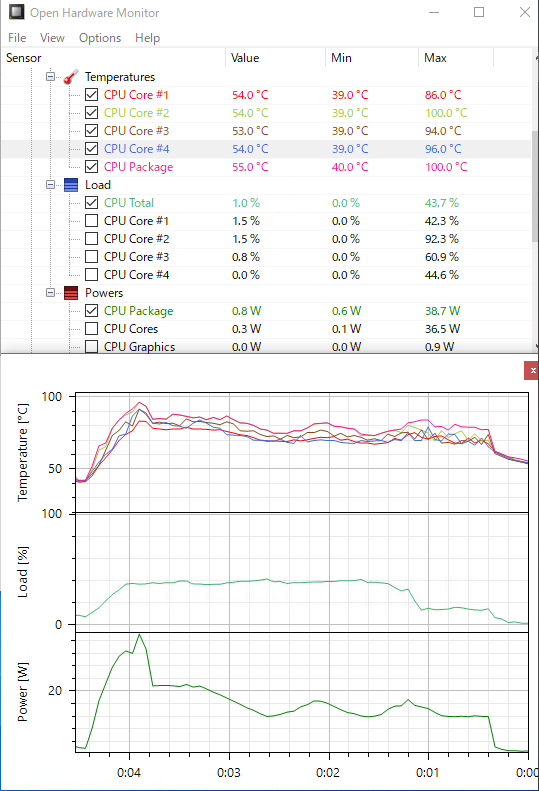This screenshot has width=539, height=791.
Task: Maximize the Open Hardware Monitor window
Action: [479, 12]
